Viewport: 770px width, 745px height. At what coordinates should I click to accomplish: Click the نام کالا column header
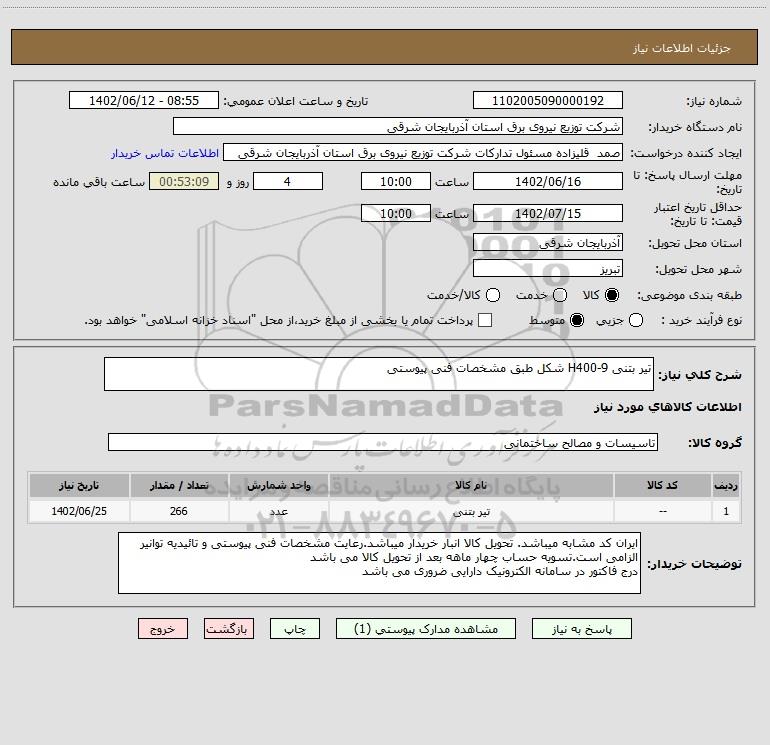tap(471, 486)
